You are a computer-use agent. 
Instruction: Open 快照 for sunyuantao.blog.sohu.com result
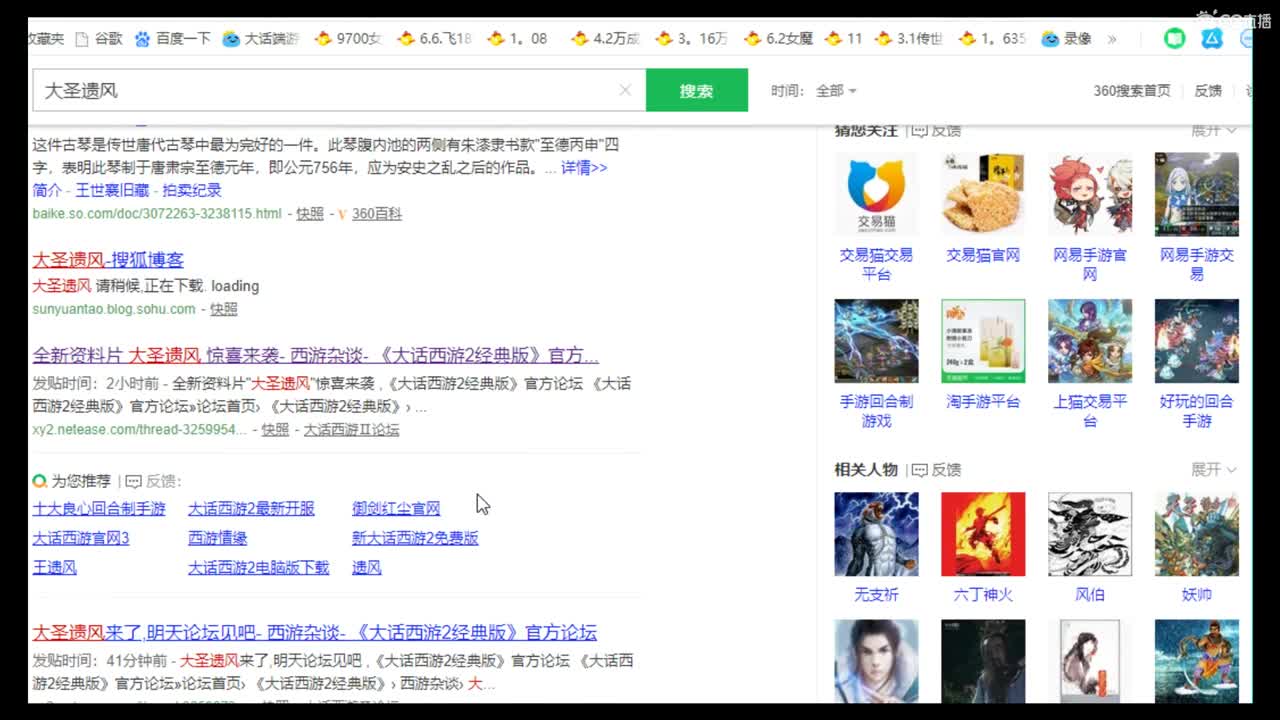coord(224,309)
